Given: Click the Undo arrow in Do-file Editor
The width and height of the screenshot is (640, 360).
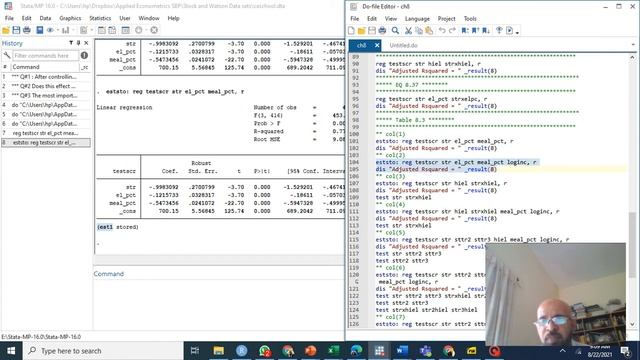Looking at the screenshot, I should click(x=442, y=31).
